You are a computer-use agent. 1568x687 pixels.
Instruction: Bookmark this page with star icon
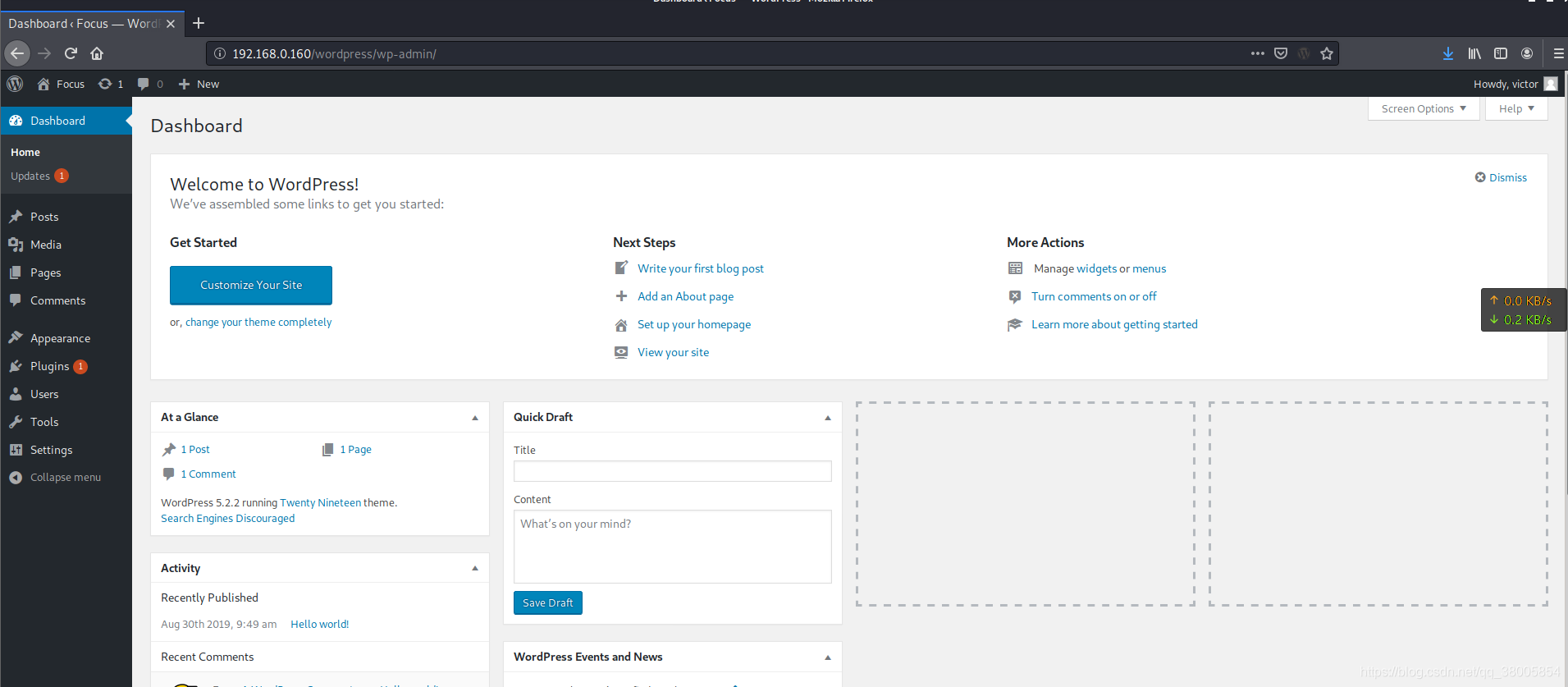[x=1327, y=53]
